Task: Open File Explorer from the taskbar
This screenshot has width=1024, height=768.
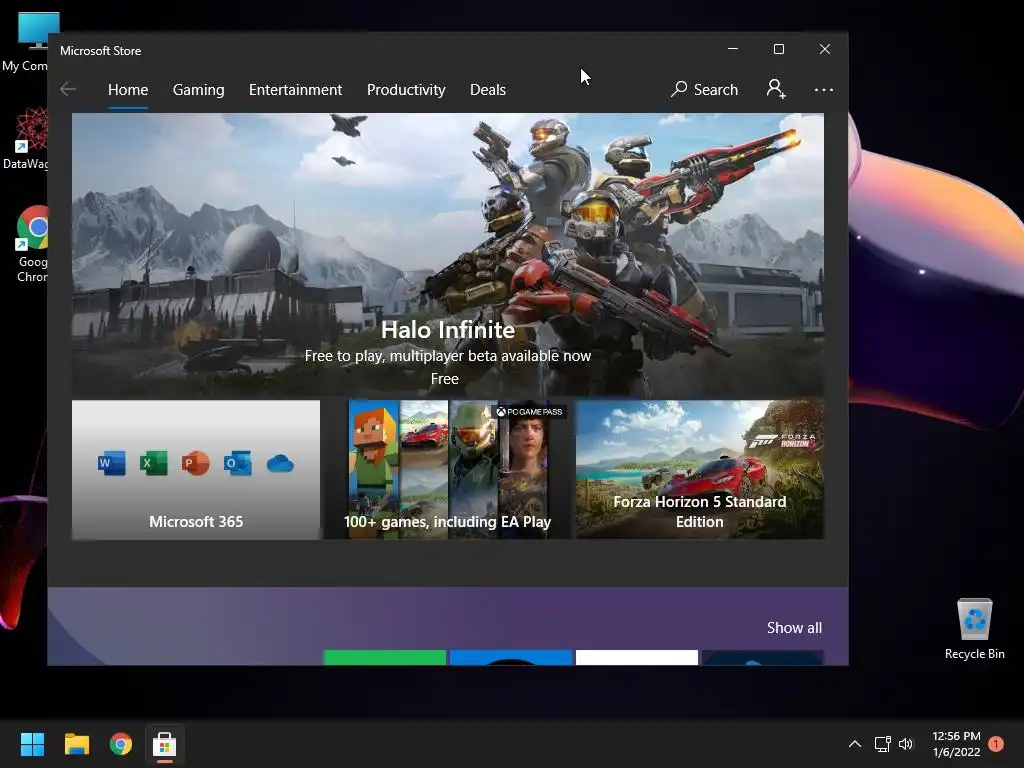Action: click(76, 744)
